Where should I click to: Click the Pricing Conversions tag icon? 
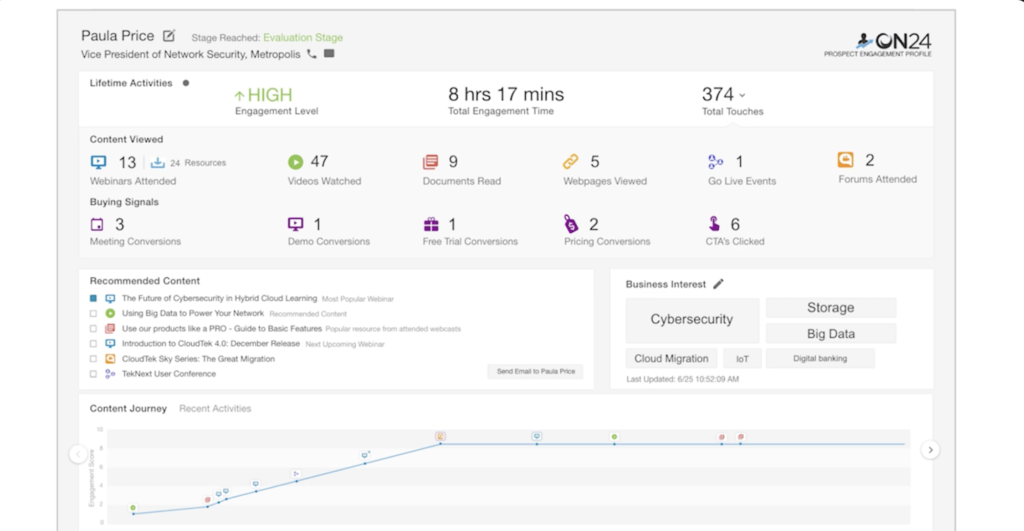[x=571, y=225]
